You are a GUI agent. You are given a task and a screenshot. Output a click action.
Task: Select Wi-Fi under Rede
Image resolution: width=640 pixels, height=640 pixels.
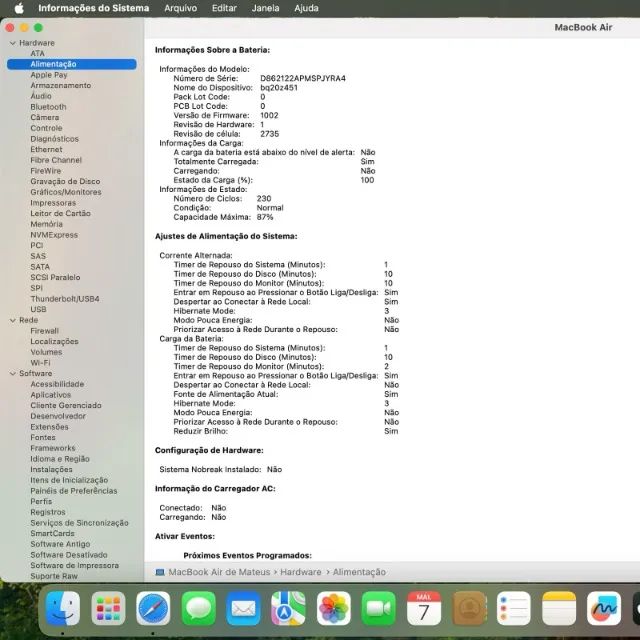pyautogui.click(x=40, y=362)
